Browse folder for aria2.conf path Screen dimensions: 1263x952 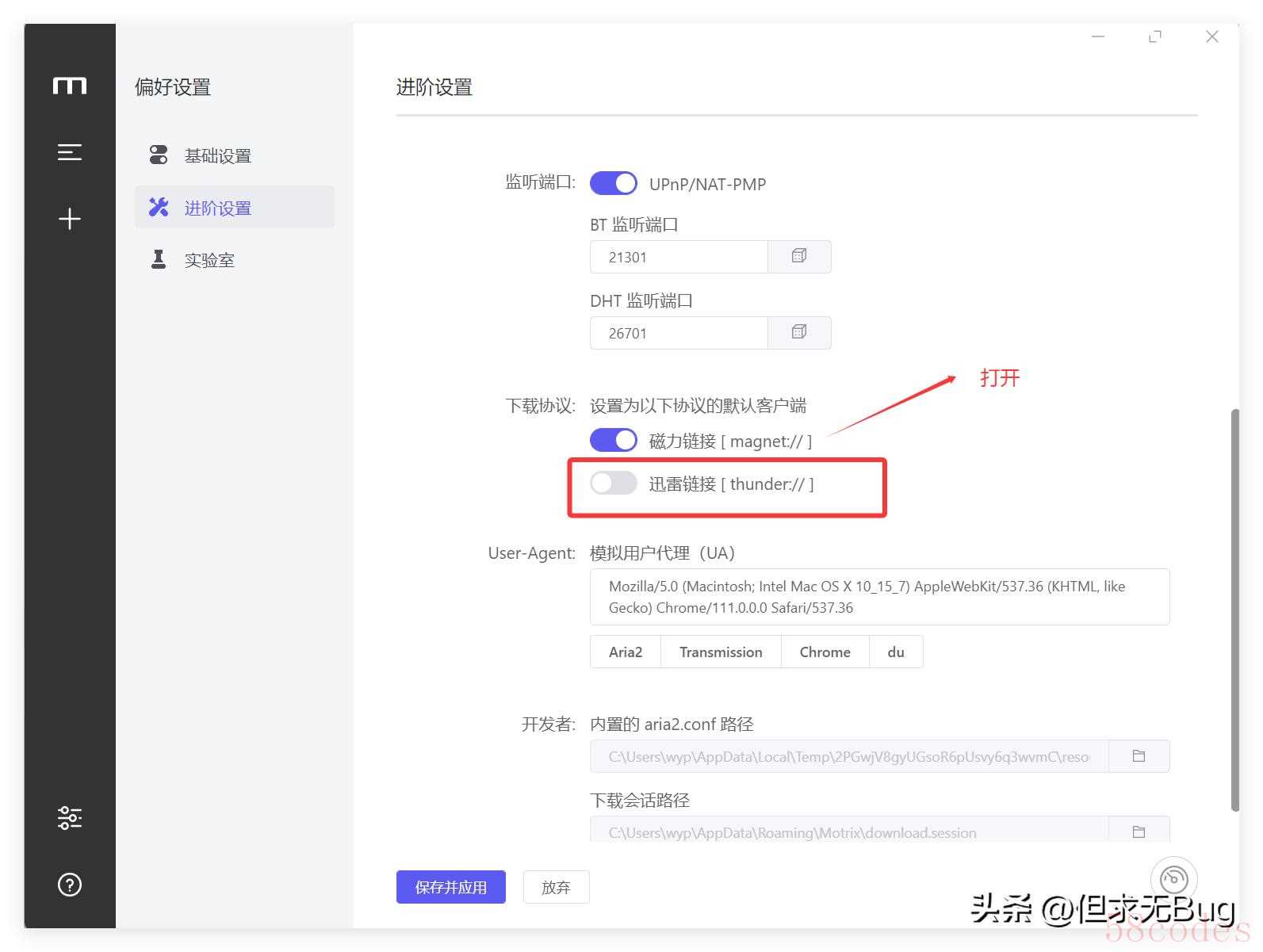(1139, 756)
